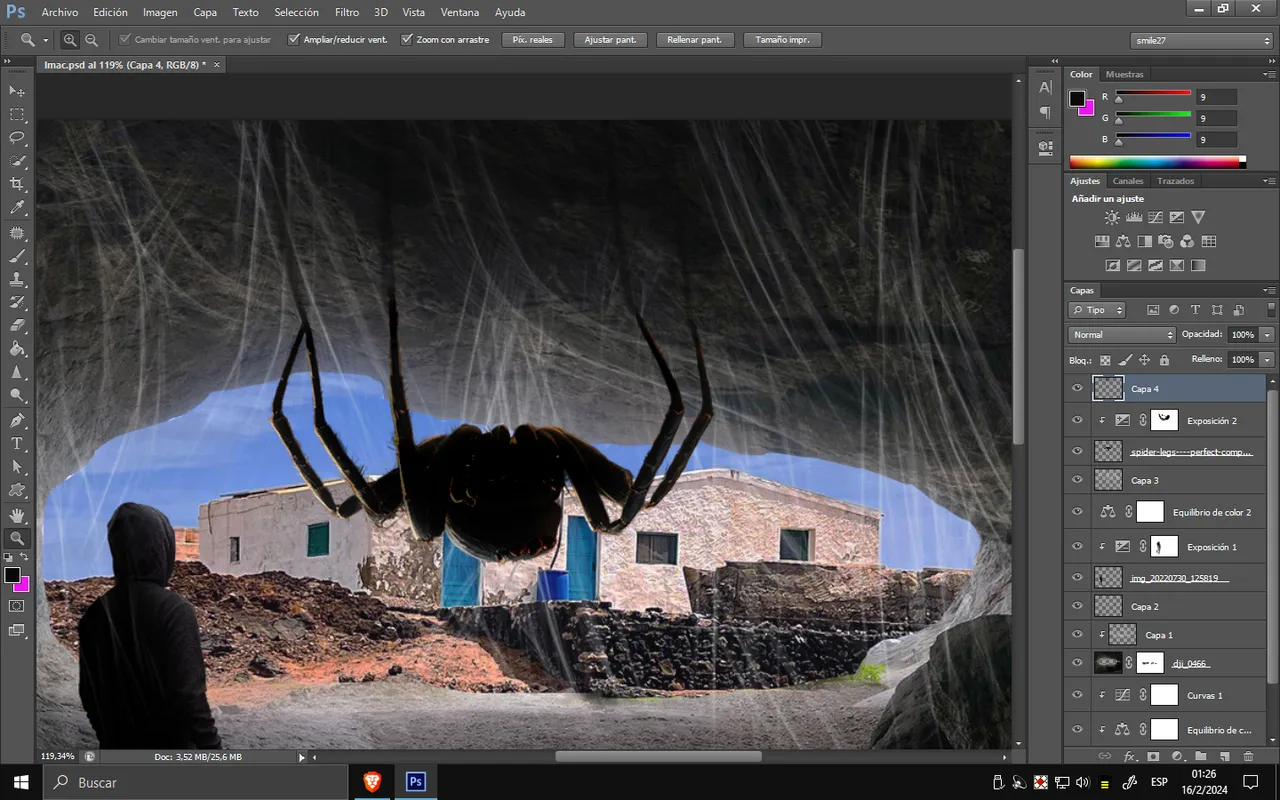This screenshot has width=1280, height=800.
Task: Click the Rellenar pant. button
Action: tap(695, 40)
